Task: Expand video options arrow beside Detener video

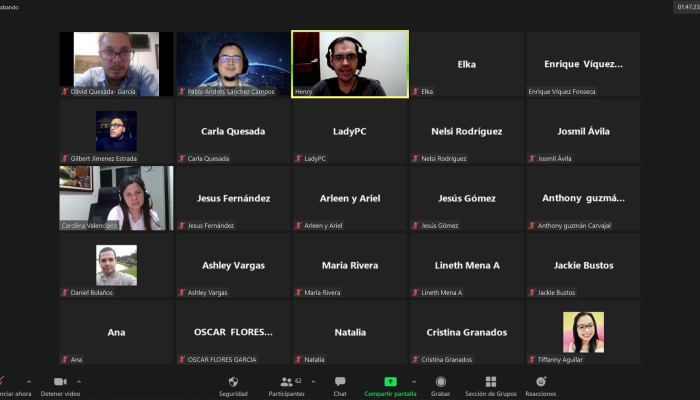Action: click(80, 381)
